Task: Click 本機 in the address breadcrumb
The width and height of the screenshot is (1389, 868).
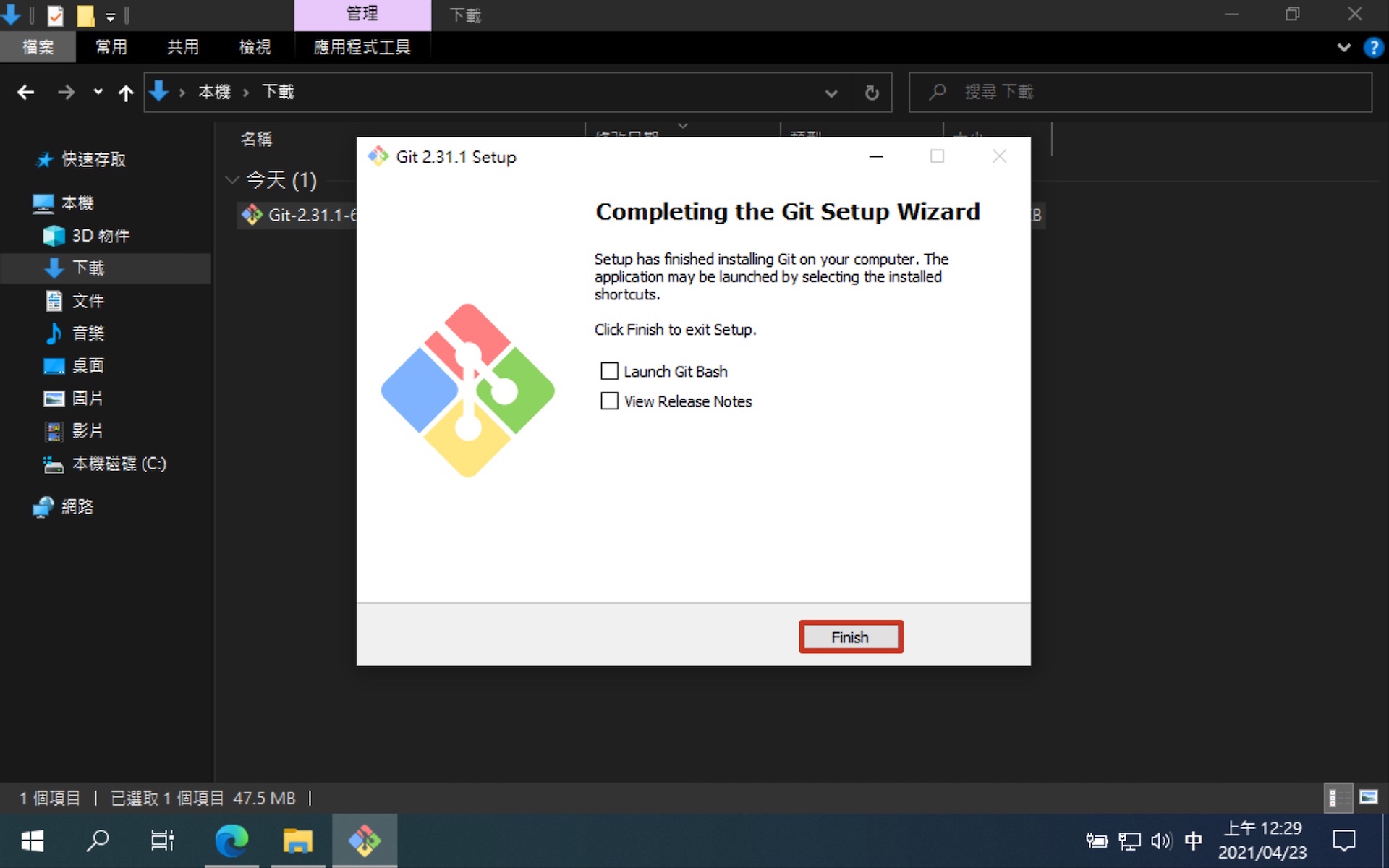Action: click(214, 92)
